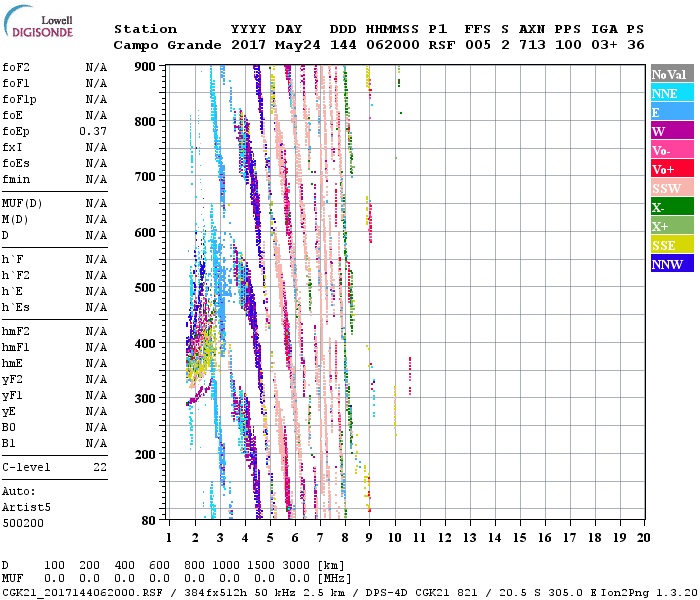700x600 pixels.
Task: Click the h`F2 parameter label
Action: pos(16,275)
